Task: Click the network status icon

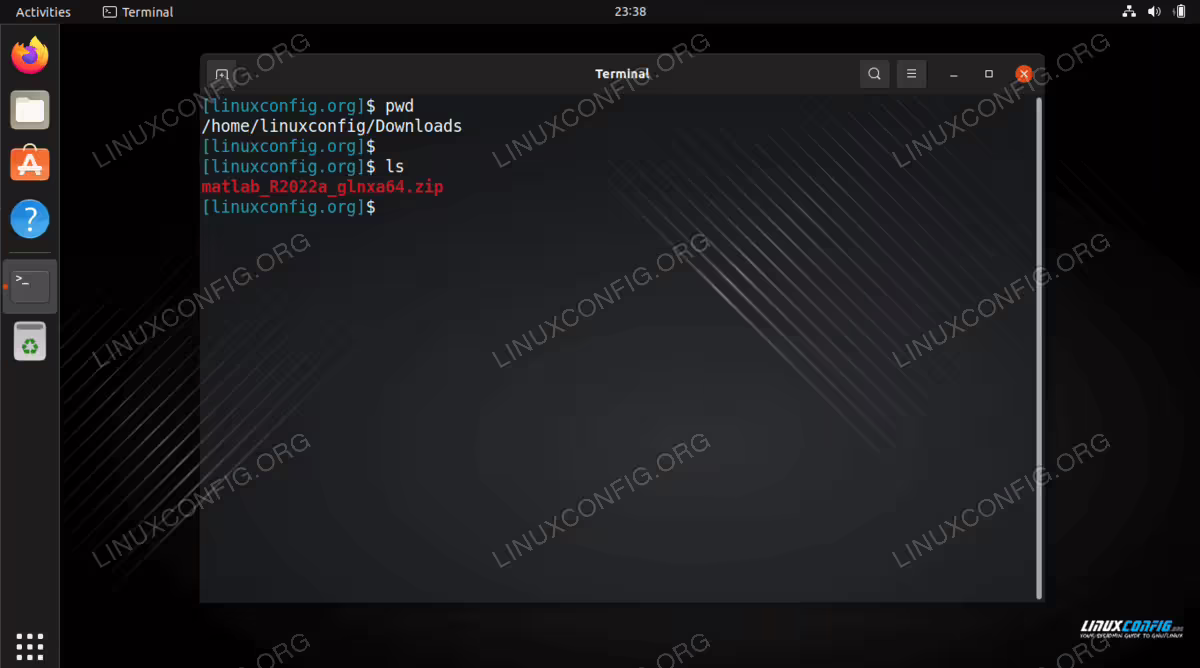Action: tap(1129, 12)
